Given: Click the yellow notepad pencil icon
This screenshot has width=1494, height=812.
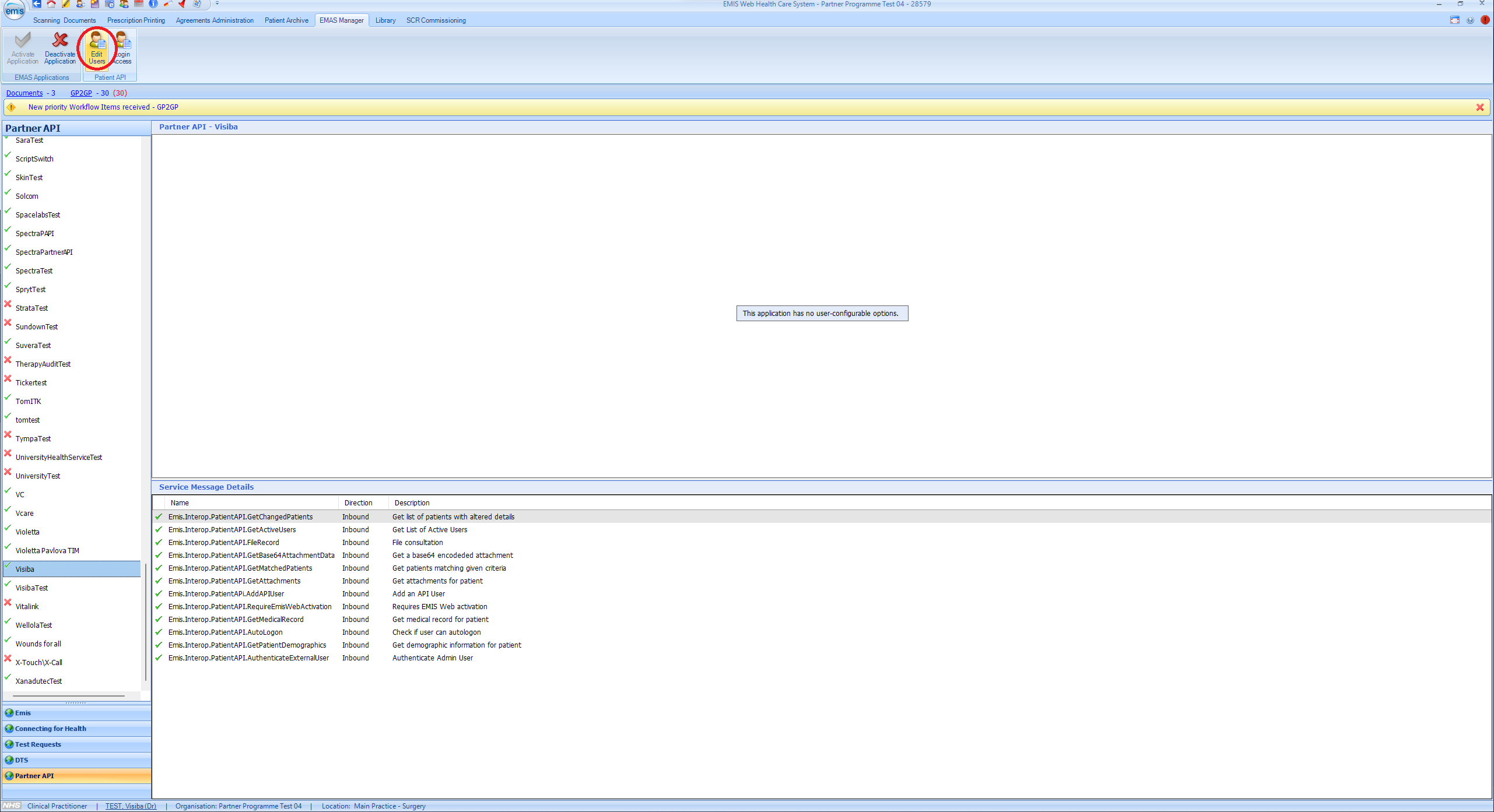Looking at the screenshot, I should 66,4.
